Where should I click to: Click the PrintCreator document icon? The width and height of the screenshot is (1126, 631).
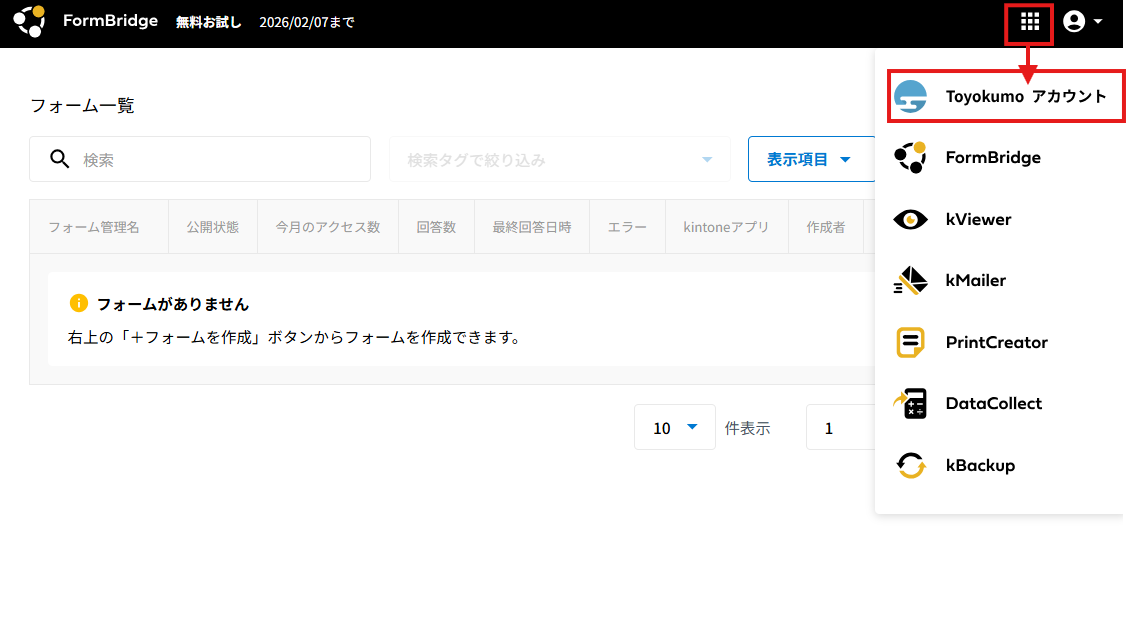(x=910, y=343)
